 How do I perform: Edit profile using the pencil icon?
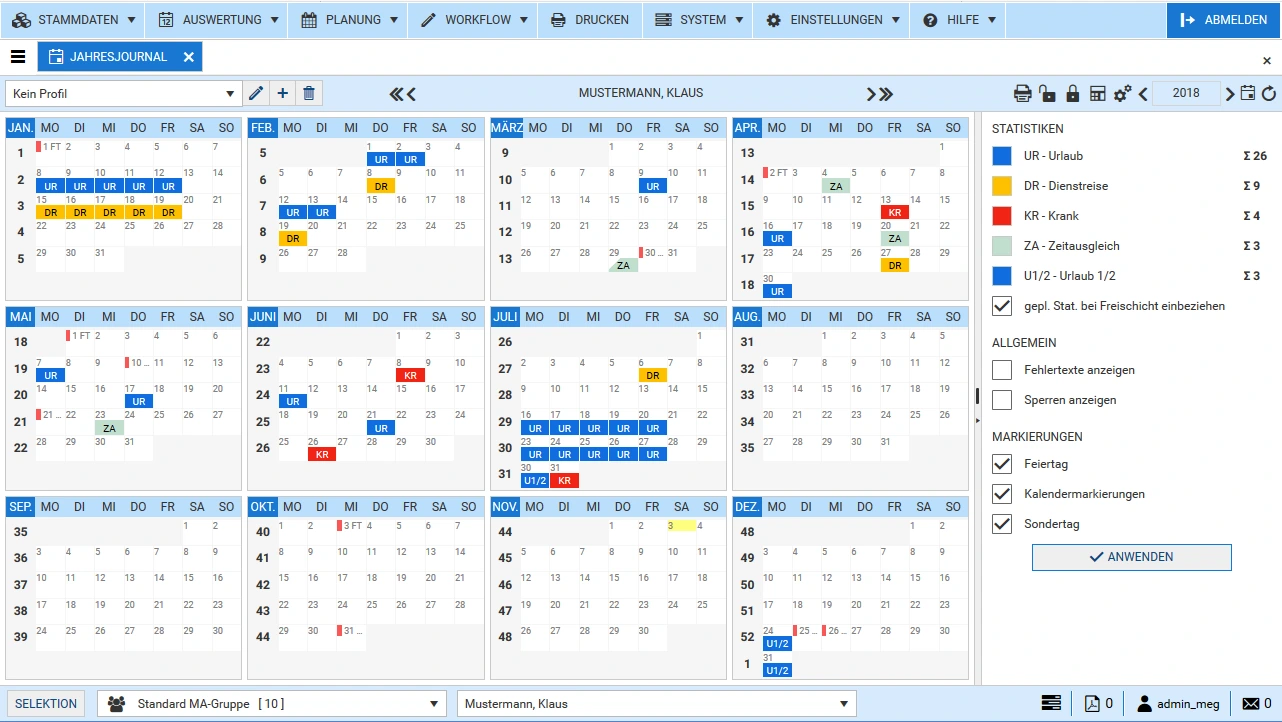click(x=257, y=94)
